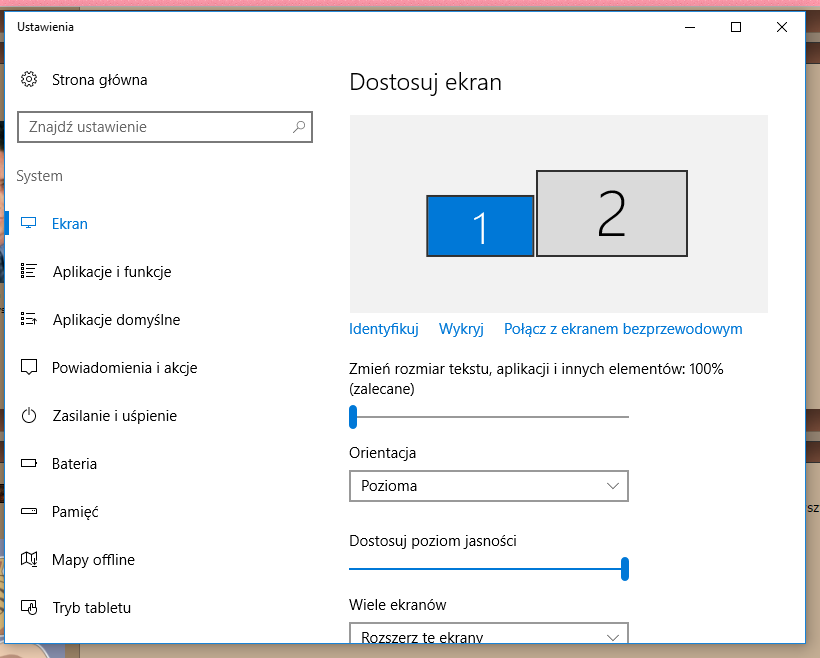Screen dimensions: 820x658
Task: Click the Aplikacje domyślne icon
Action: [29, 320]
